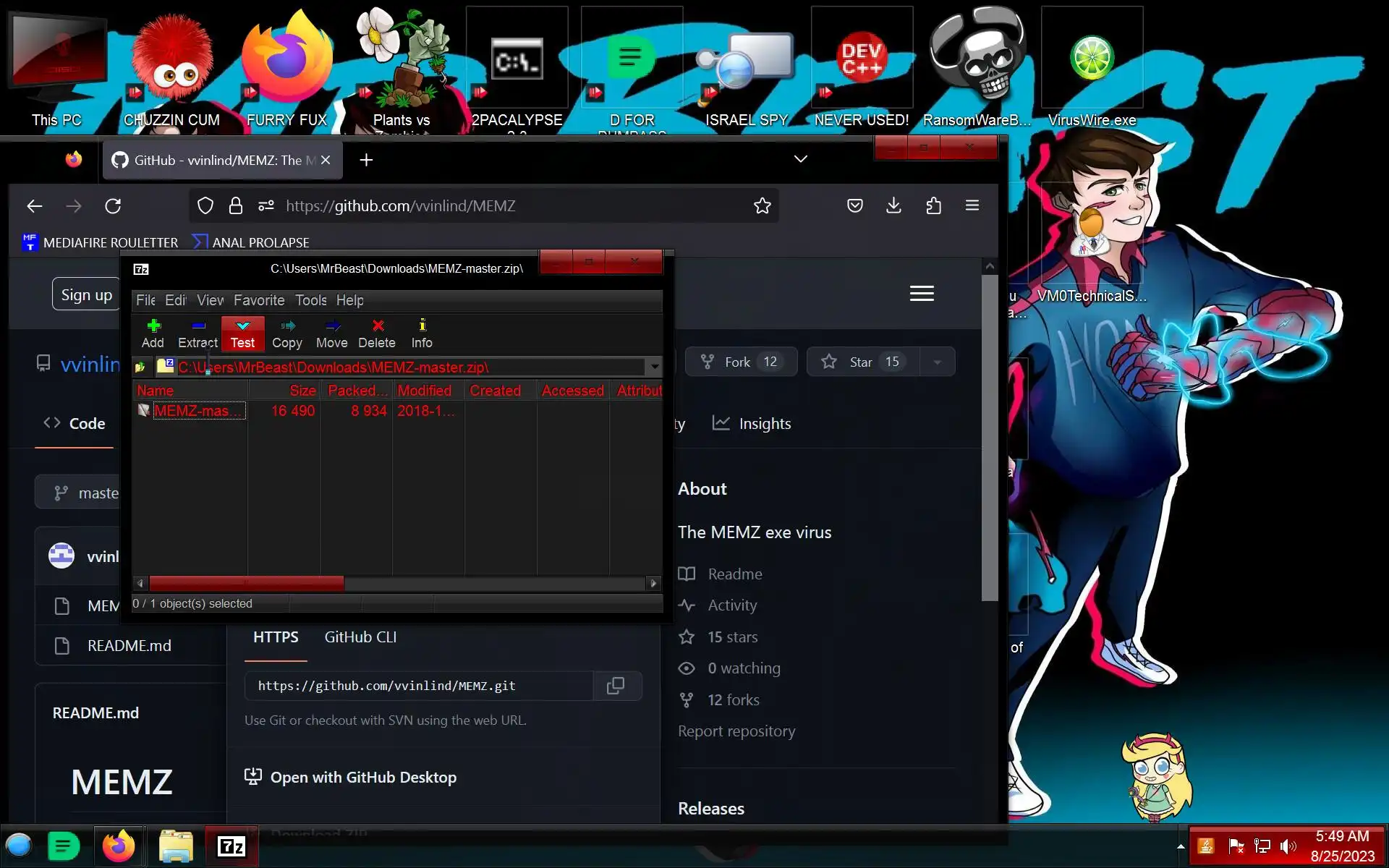Click the 7-Zip up-folder icon
1389x868 pixels.
point(140,367)
